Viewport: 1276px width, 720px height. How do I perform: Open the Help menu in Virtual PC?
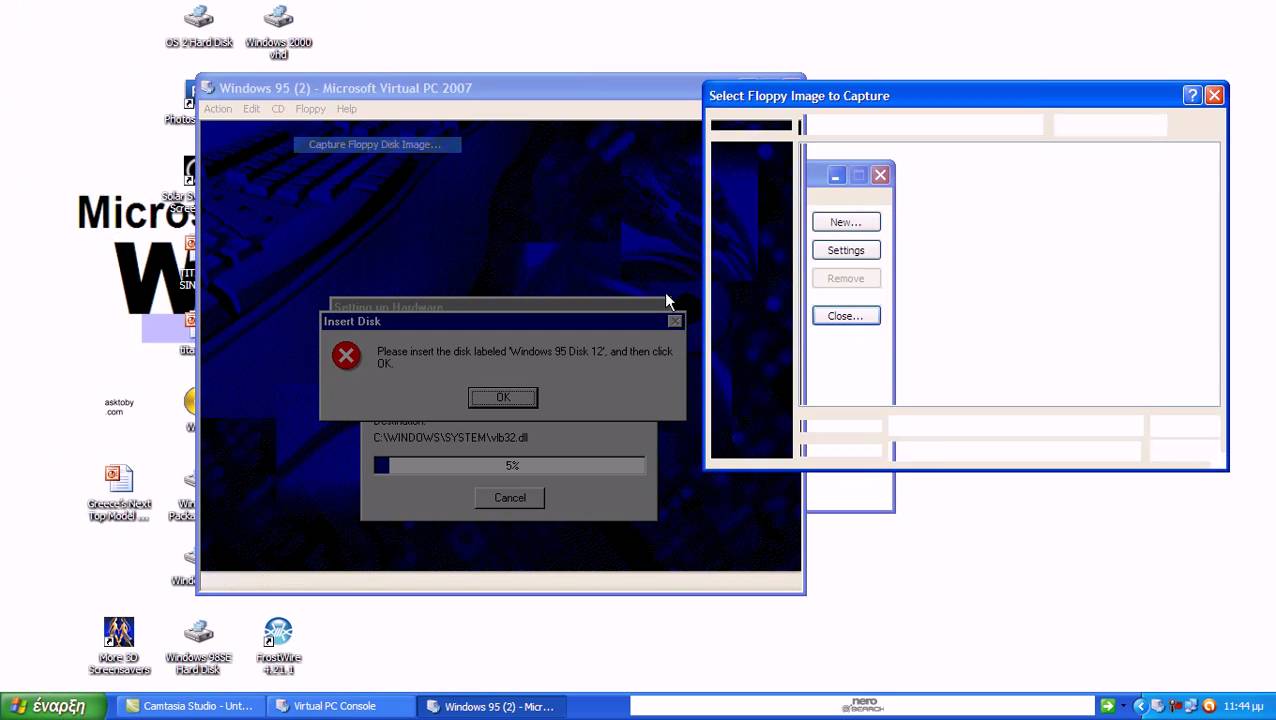[x=346, y=109]
